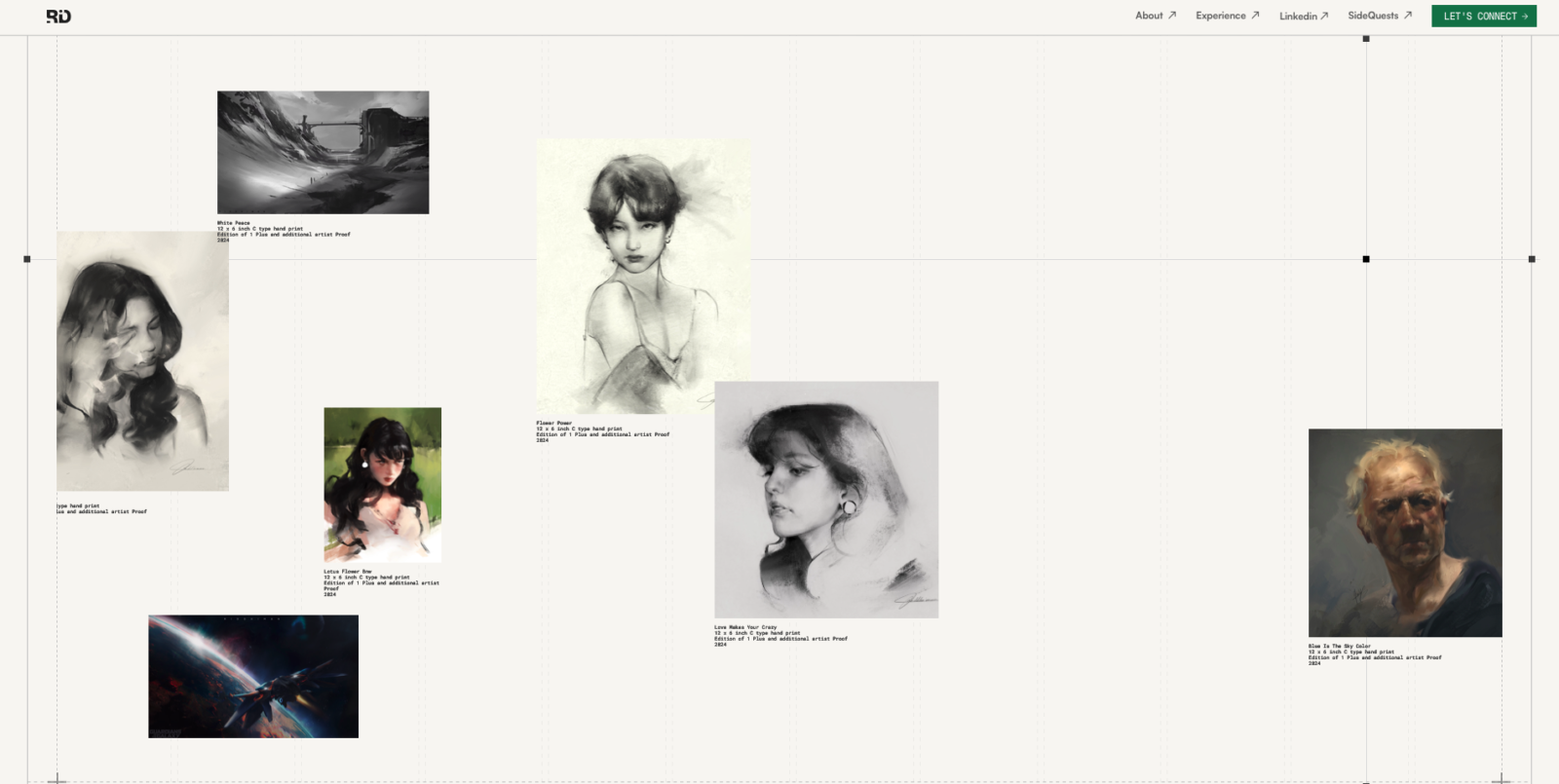Open the Love Makes Your Crazy charcoal portrait
This screenshot has height=784, width=1559.
point(826,499)
